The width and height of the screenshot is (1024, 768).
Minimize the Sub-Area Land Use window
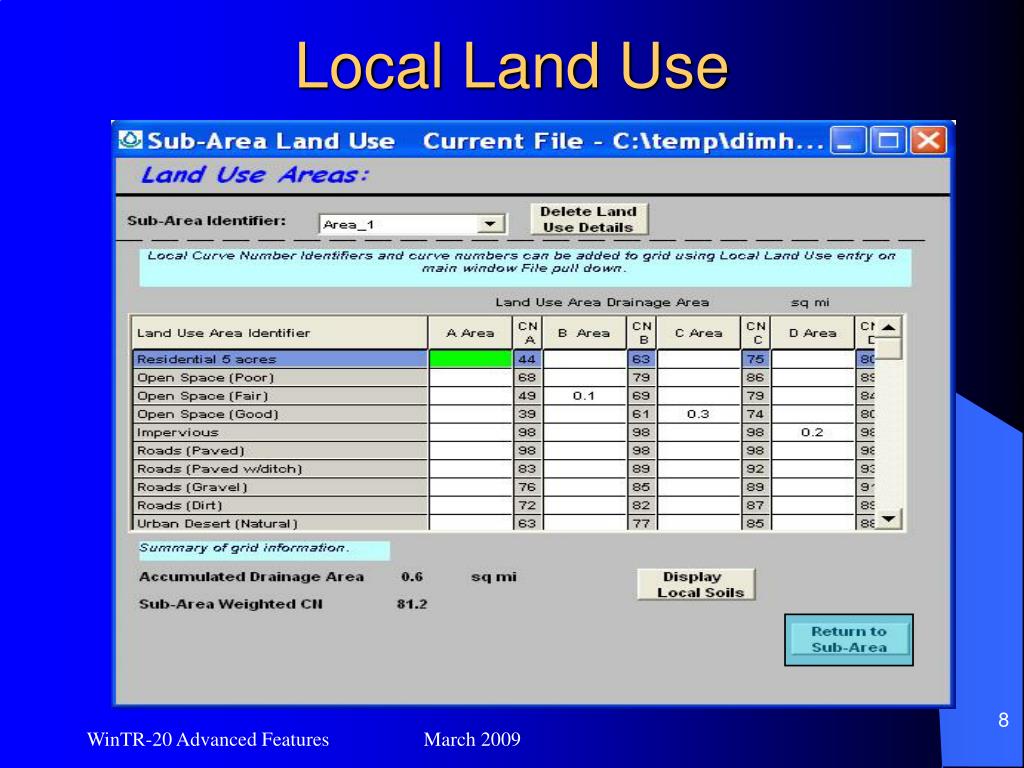tap(847, 140)
